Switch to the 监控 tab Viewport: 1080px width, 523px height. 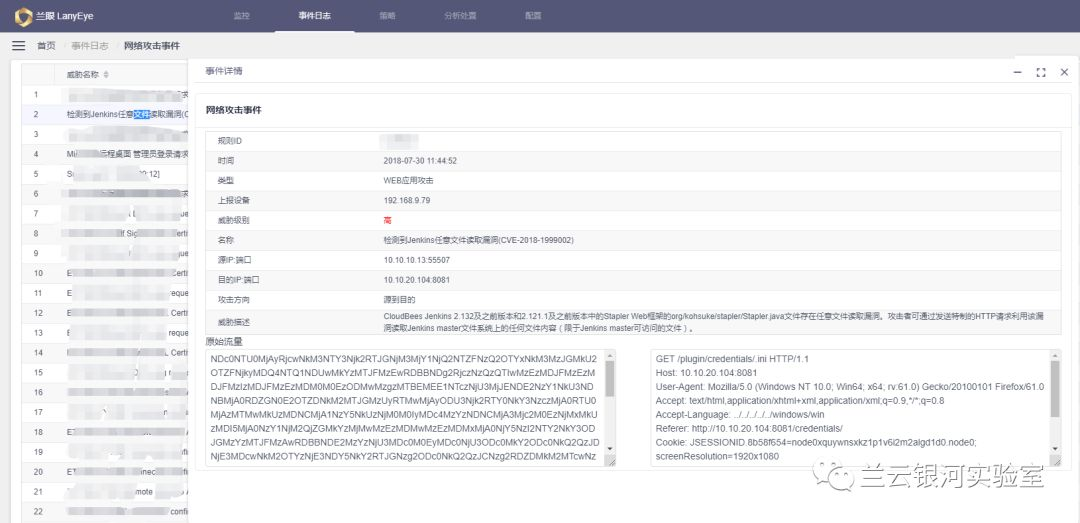[241, 15]
